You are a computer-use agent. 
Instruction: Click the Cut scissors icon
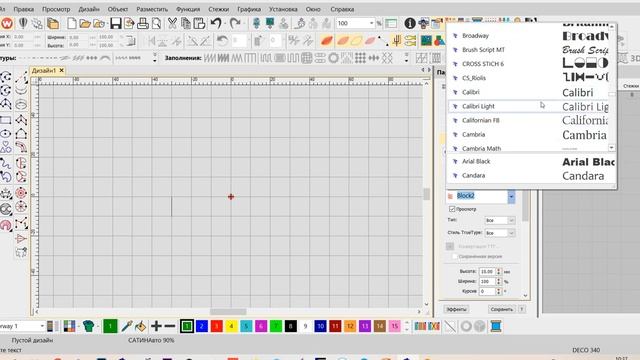pyautogui.click(x=172, y=24)
